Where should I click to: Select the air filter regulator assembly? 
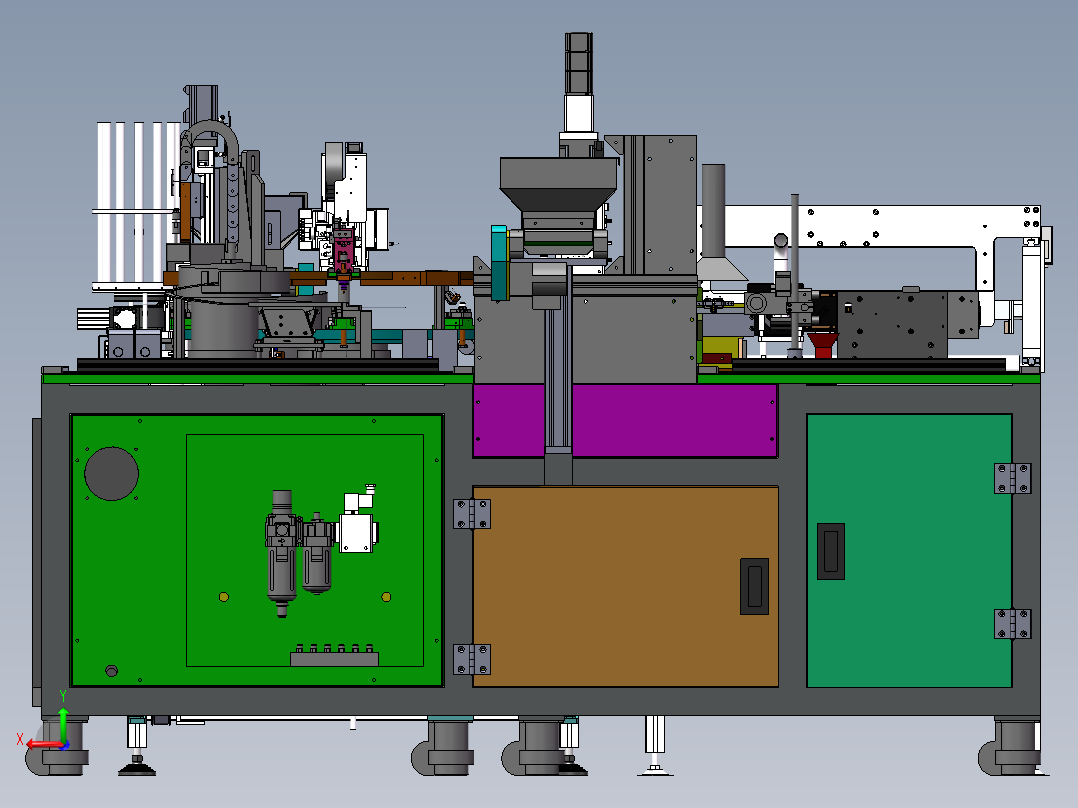click(x=299, y=554)
